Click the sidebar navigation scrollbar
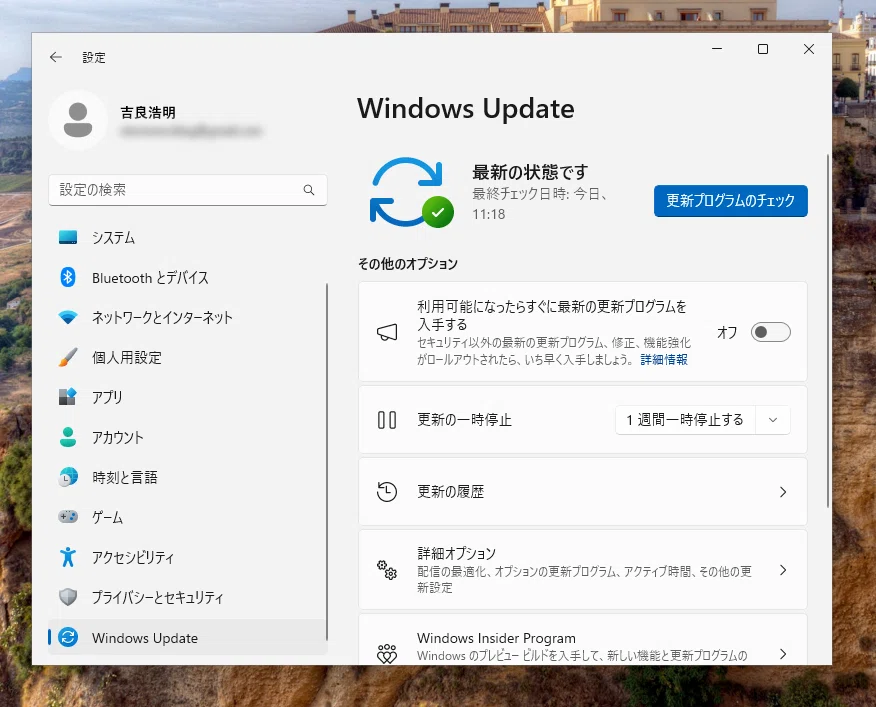This screenshot has height=707, width=876. click(326, 462)
